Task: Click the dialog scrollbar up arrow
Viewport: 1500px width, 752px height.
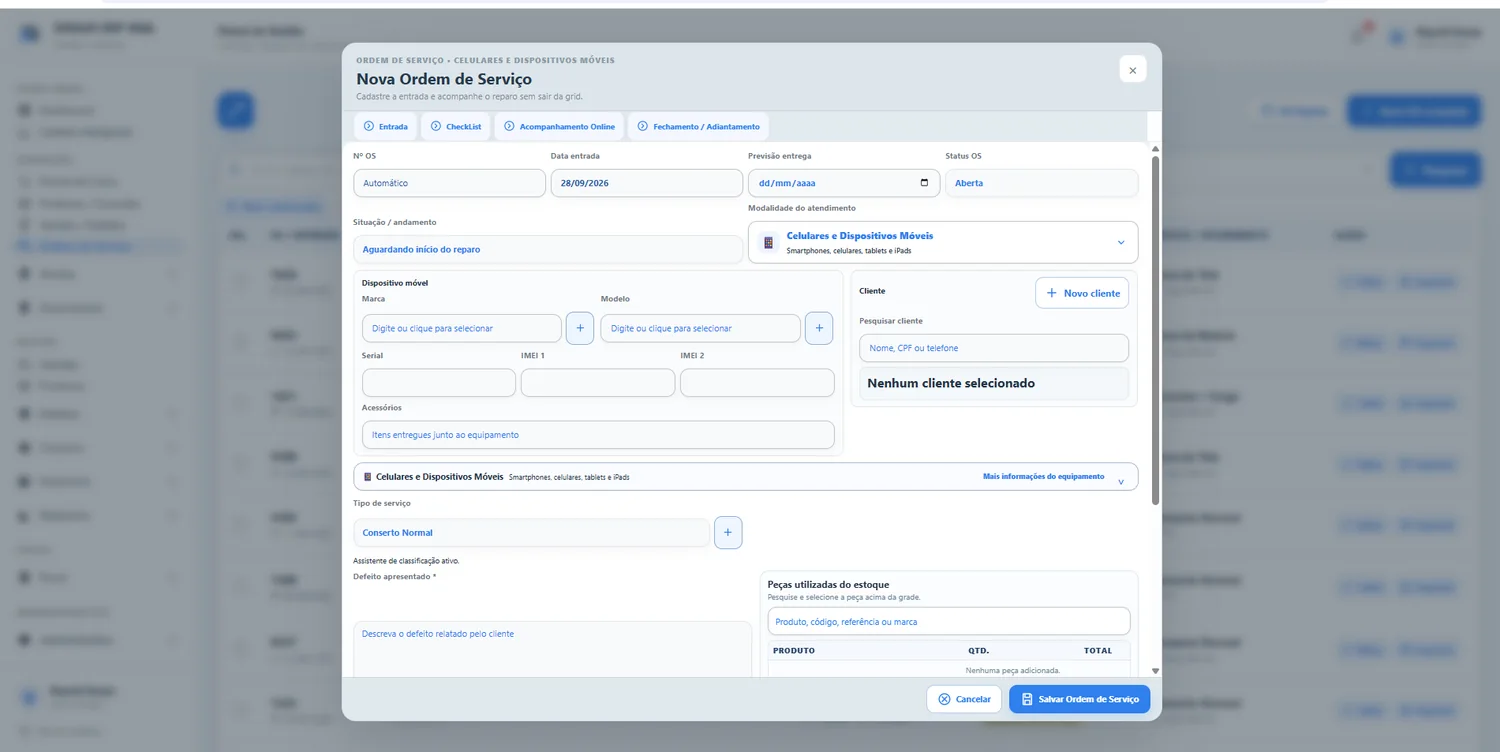Action: tap(1156, 148)
